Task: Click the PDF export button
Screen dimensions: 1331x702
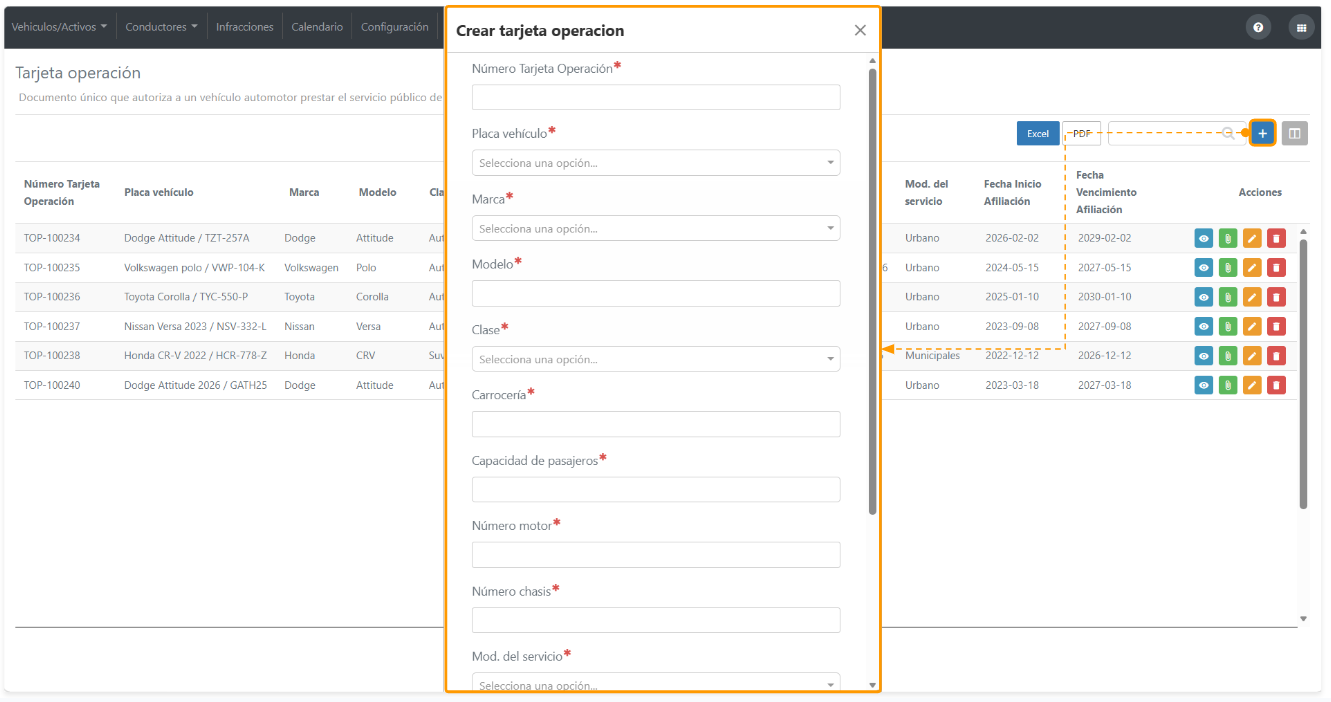Action: click(x=1082, y=134)
